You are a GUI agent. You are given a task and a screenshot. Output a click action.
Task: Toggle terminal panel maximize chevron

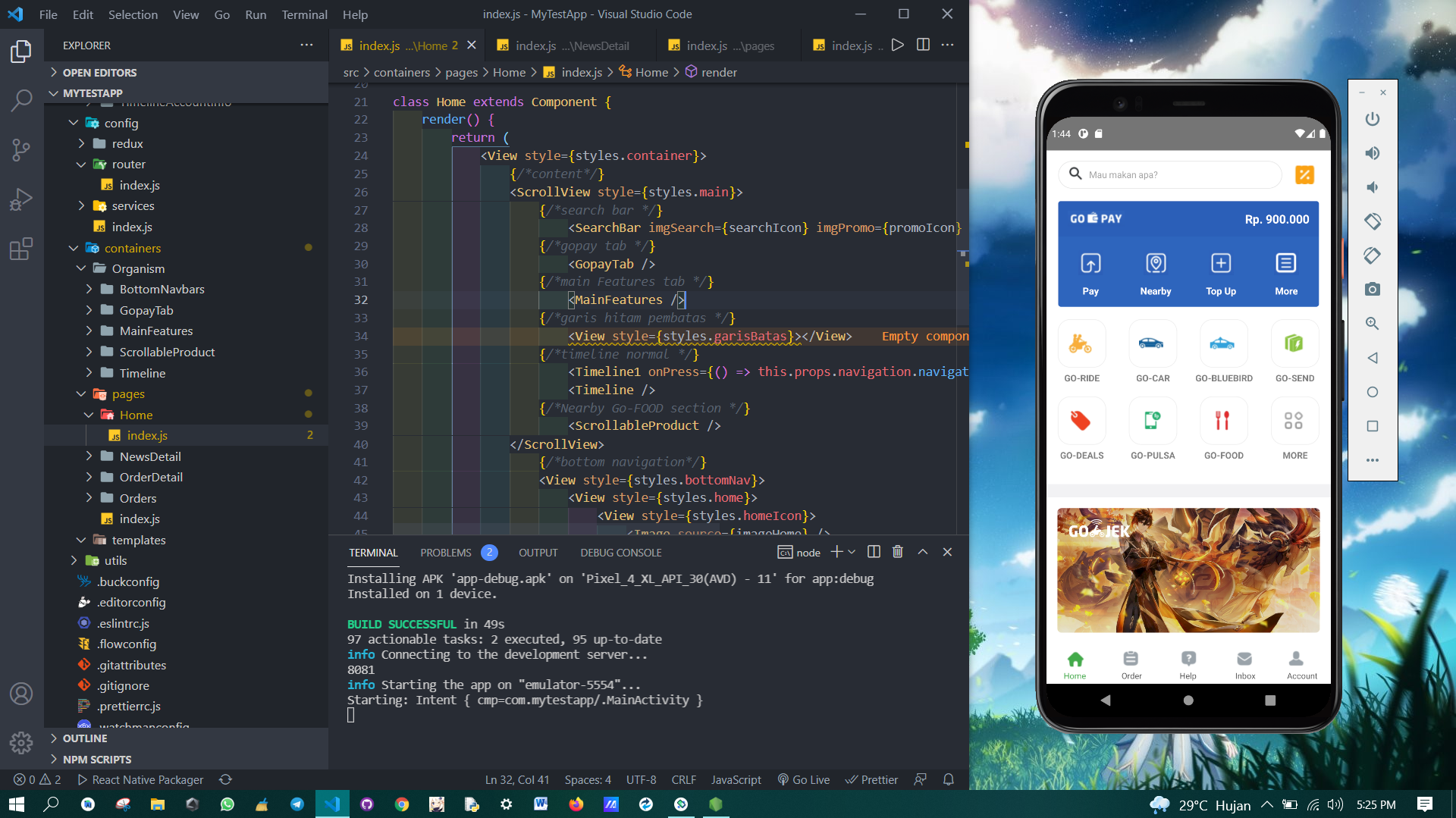point(923,552)
